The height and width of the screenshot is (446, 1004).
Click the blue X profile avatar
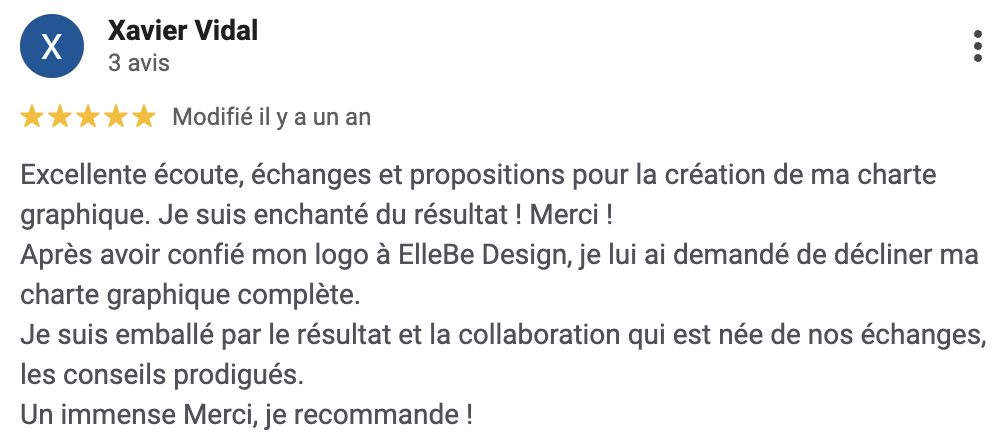[52, 47]
